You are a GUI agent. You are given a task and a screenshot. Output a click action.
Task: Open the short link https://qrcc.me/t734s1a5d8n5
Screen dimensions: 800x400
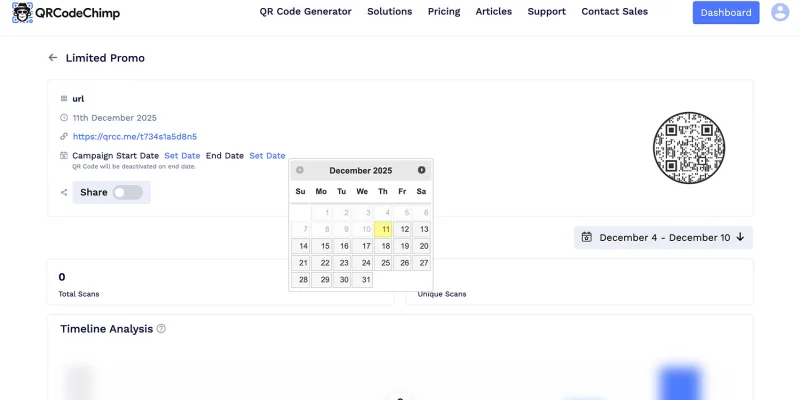tap(135, 136)
